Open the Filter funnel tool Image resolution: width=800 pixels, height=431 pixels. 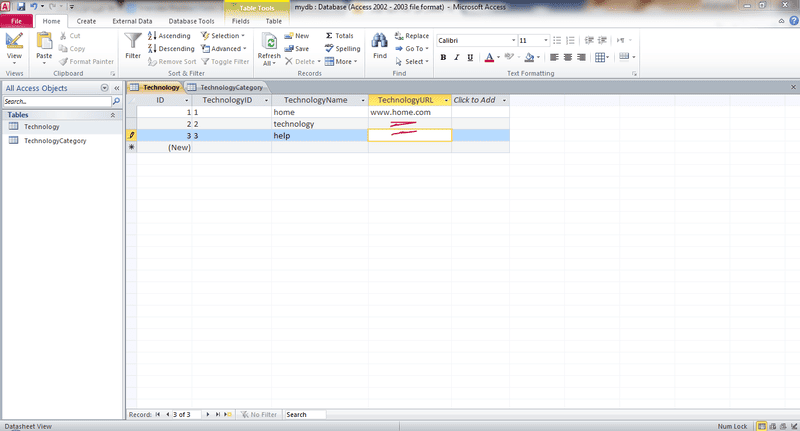click(133, 46)
